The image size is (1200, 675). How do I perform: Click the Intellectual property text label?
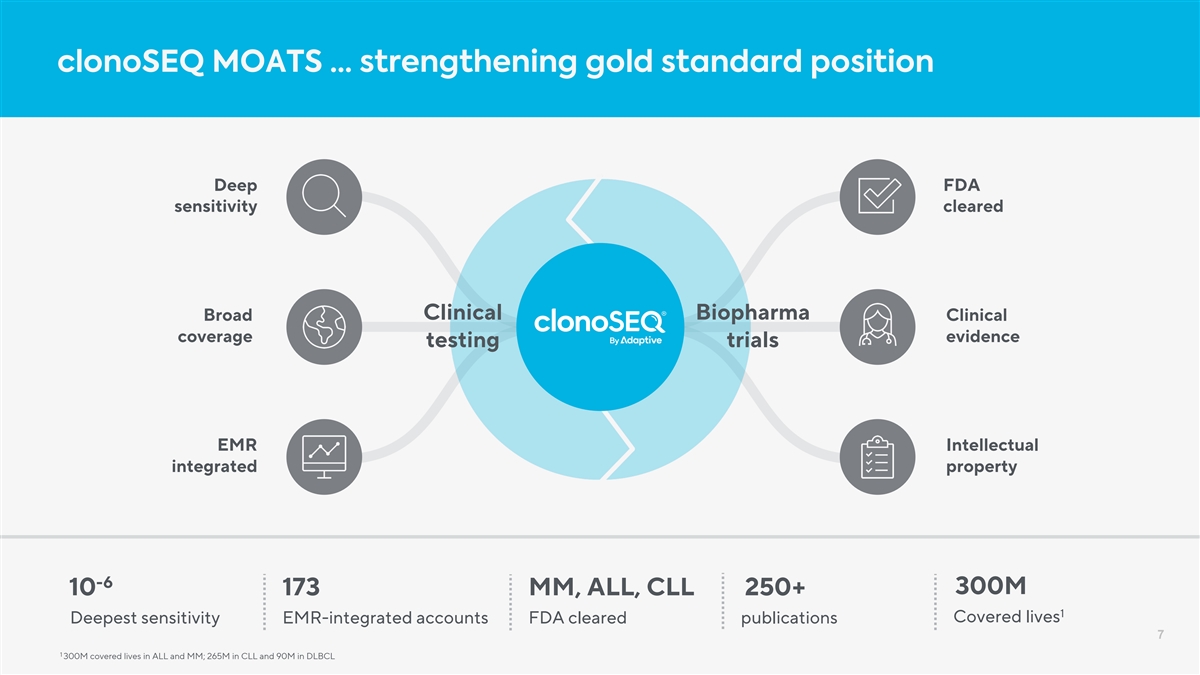[992, 456]
